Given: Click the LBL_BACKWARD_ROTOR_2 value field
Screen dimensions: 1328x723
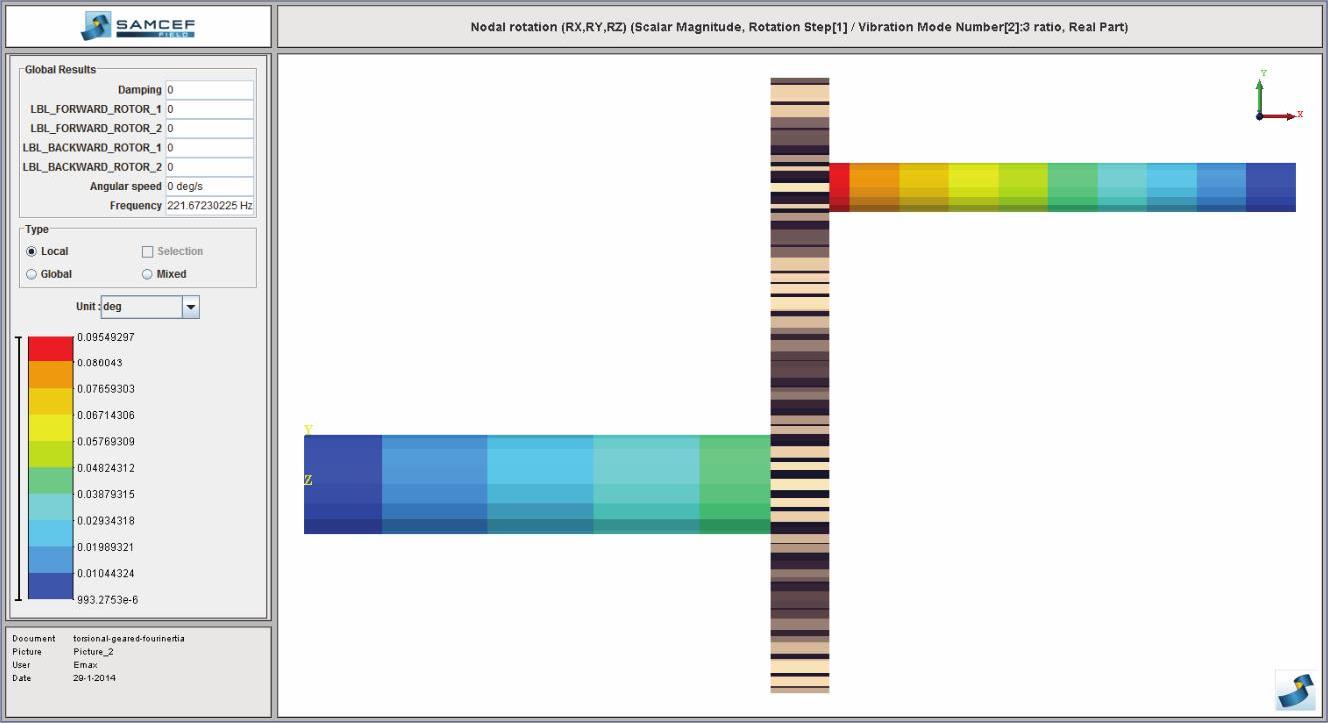Looking at the screenshot, I should pos(209,167).
